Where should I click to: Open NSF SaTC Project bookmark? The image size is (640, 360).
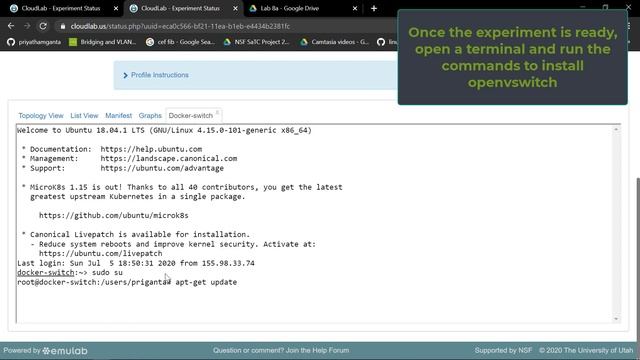tap(256, 42)
